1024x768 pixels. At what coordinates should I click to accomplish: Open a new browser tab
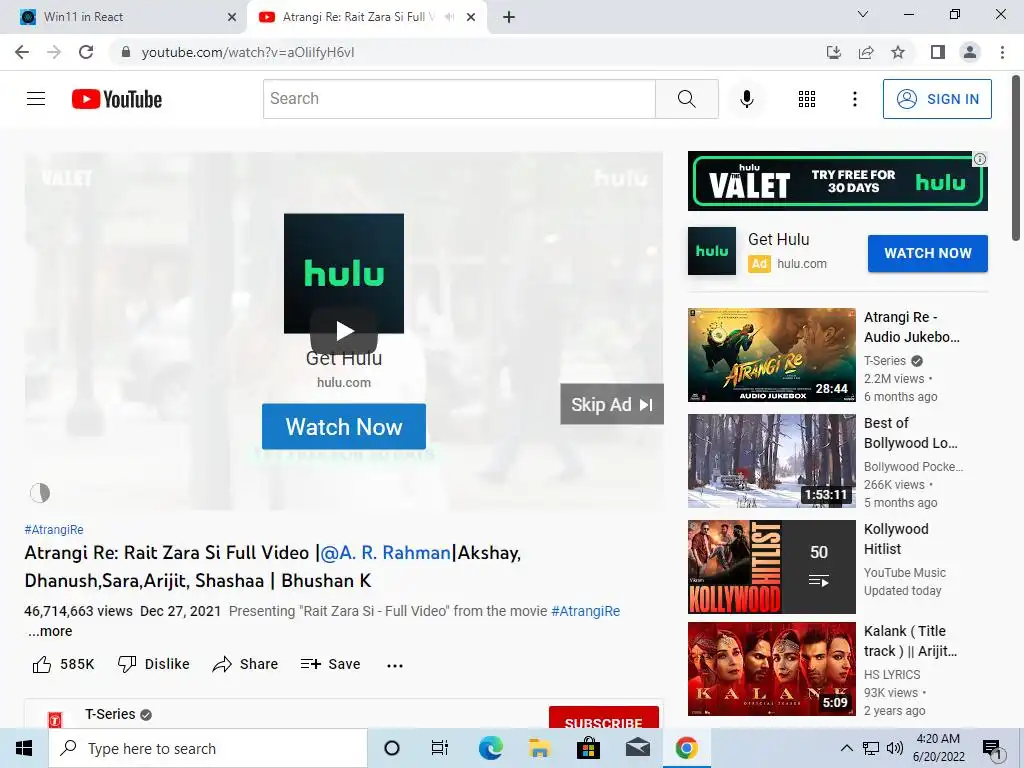(509, 18)
